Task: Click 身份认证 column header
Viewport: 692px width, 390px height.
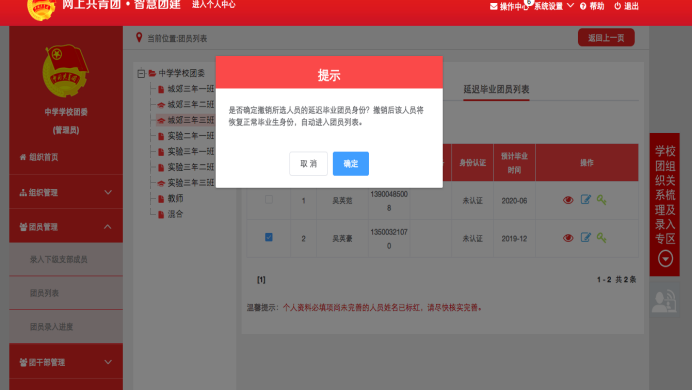Action: pyautogui.click(x=472, y=163)
